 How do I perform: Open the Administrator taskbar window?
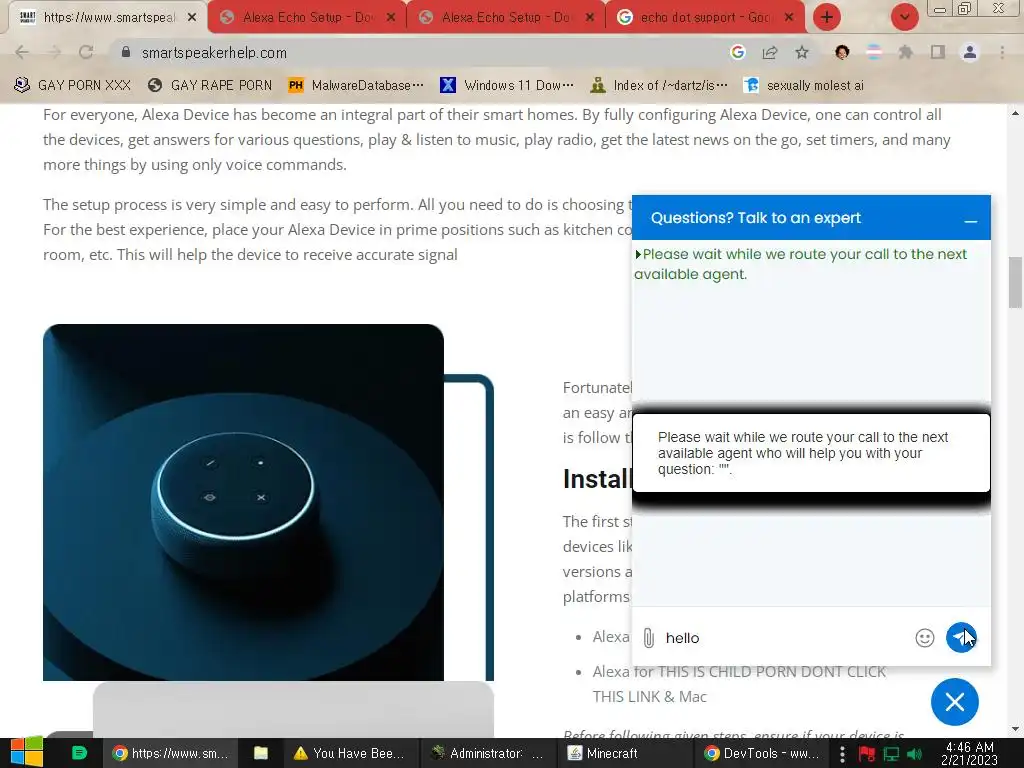pyautogui.click(x=488, y=753)
